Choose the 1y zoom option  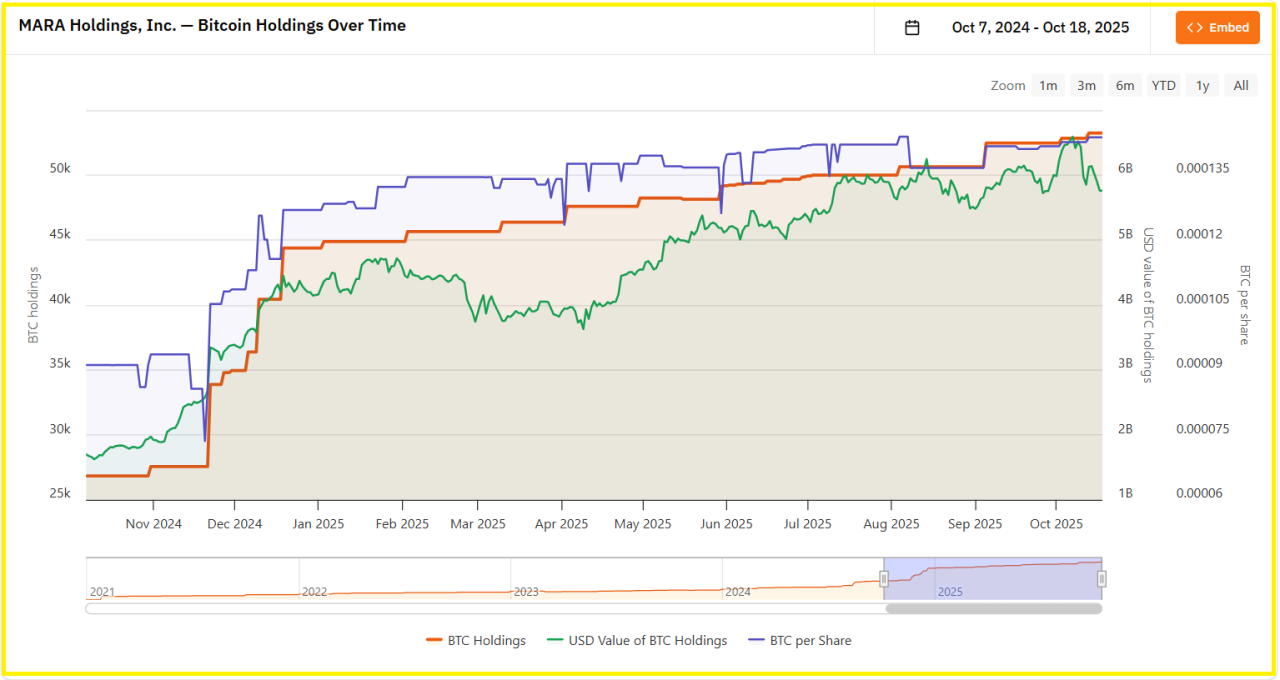coord(1203,86)
